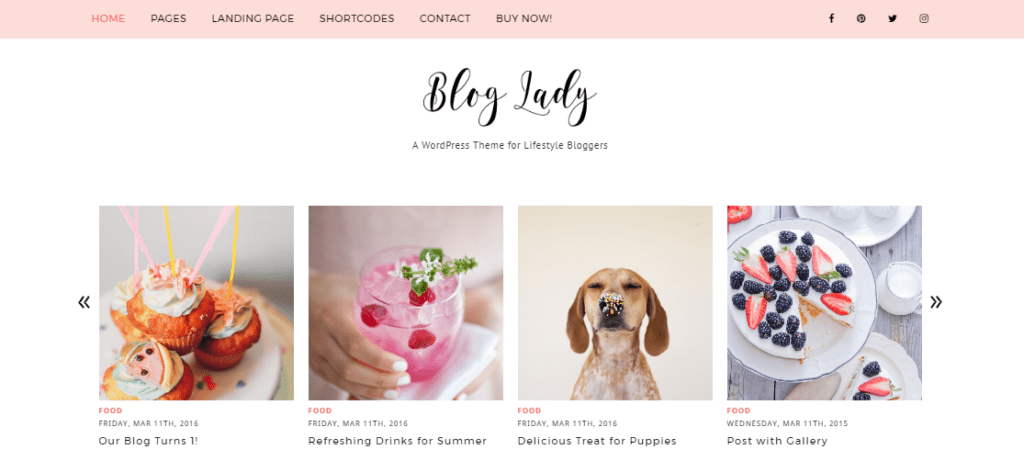Read 'Our Blog Turns 1!' post
Viewport: 1024px width, 472px height.
[148, 441]
